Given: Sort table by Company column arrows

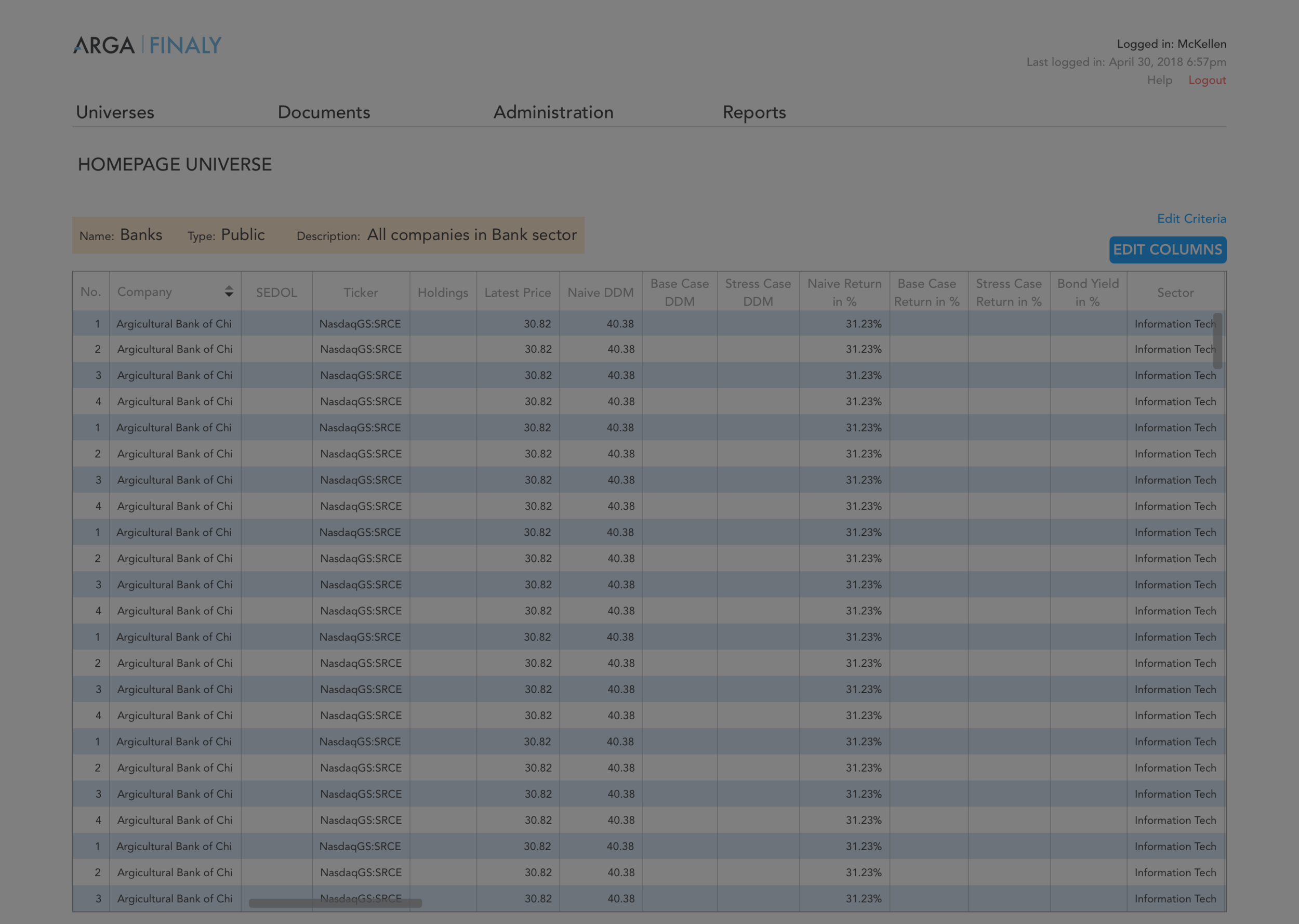Looking at the screenshot, I should coord(229,292).
